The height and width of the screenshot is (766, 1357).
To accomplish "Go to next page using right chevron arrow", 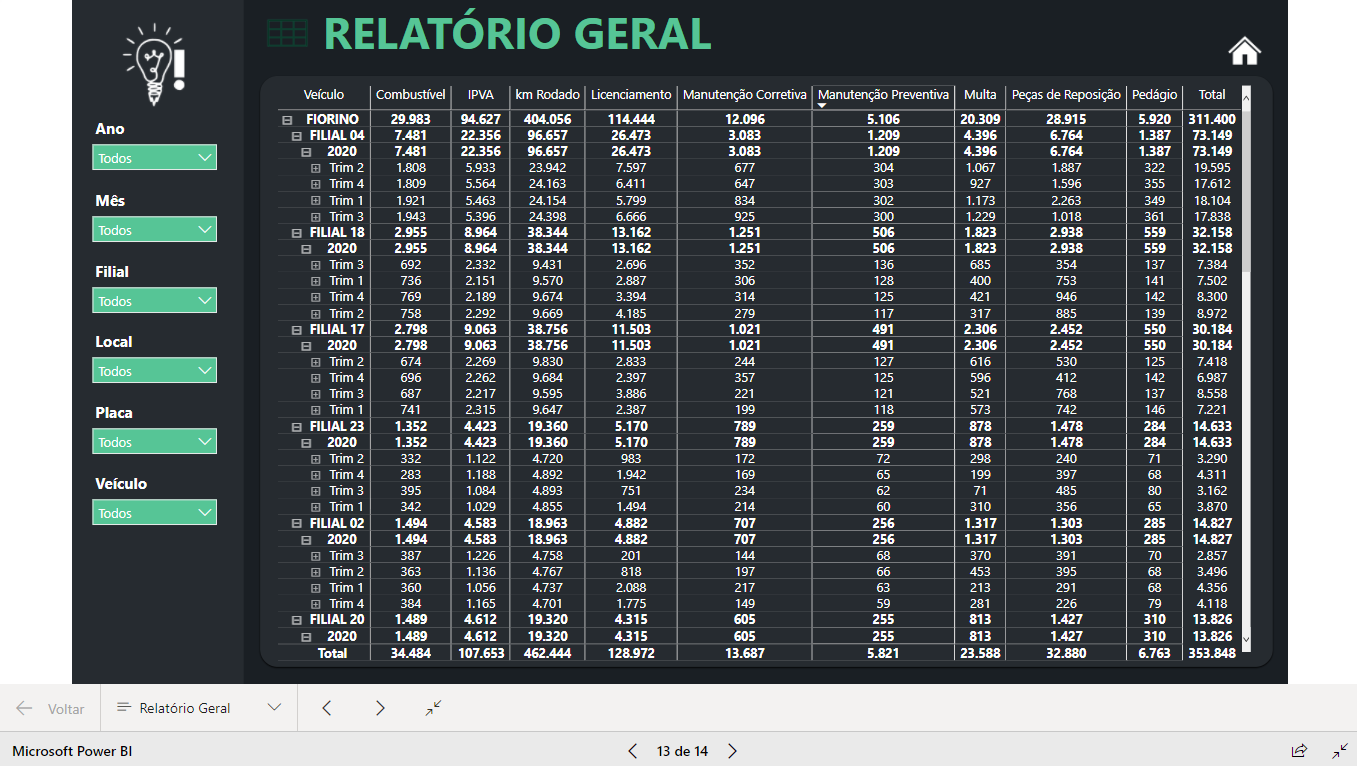I will point(380,708).
